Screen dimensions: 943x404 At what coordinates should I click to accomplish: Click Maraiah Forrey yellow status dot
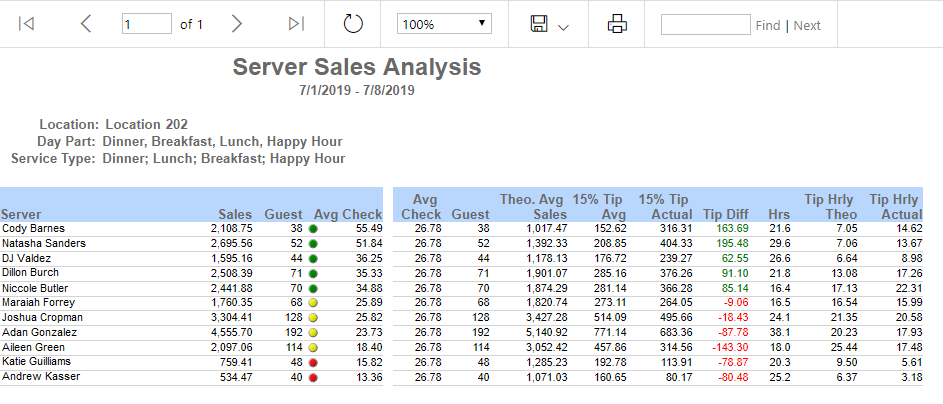(x=313, y=303)
